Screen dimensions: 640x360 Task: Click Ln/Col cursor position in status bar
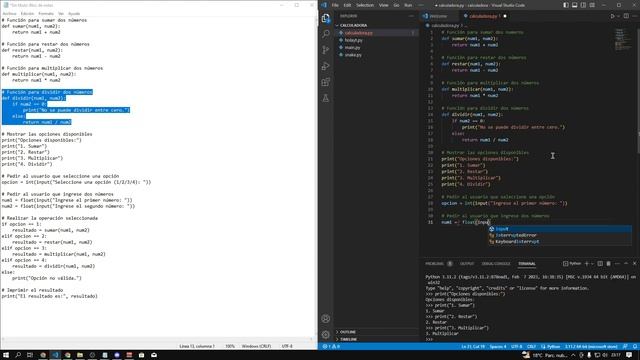click(x=473, y=347)
